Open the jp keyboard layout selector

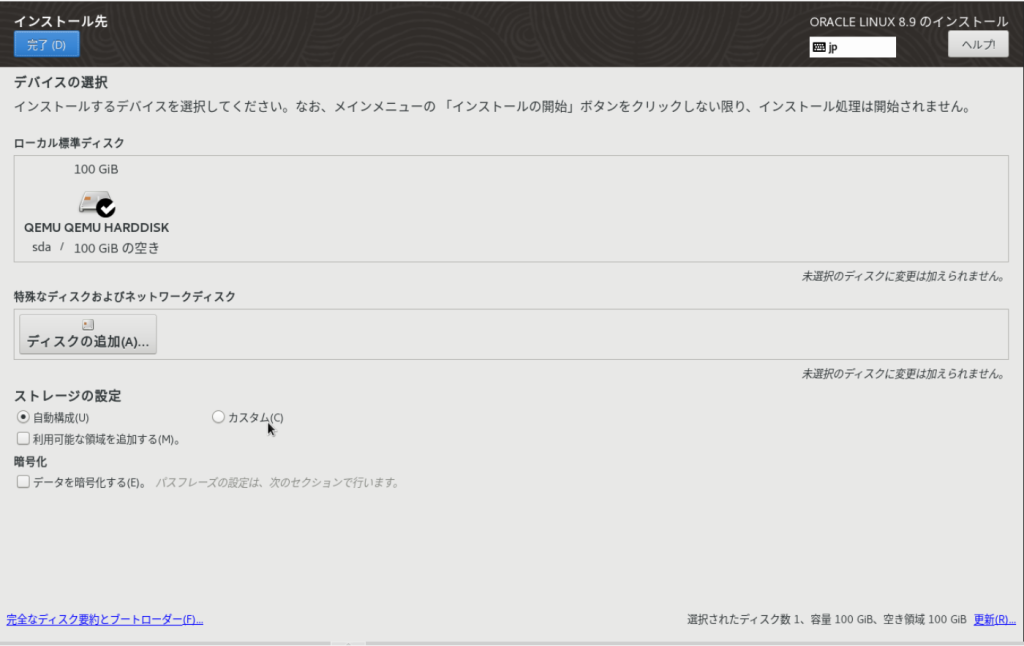852,46
